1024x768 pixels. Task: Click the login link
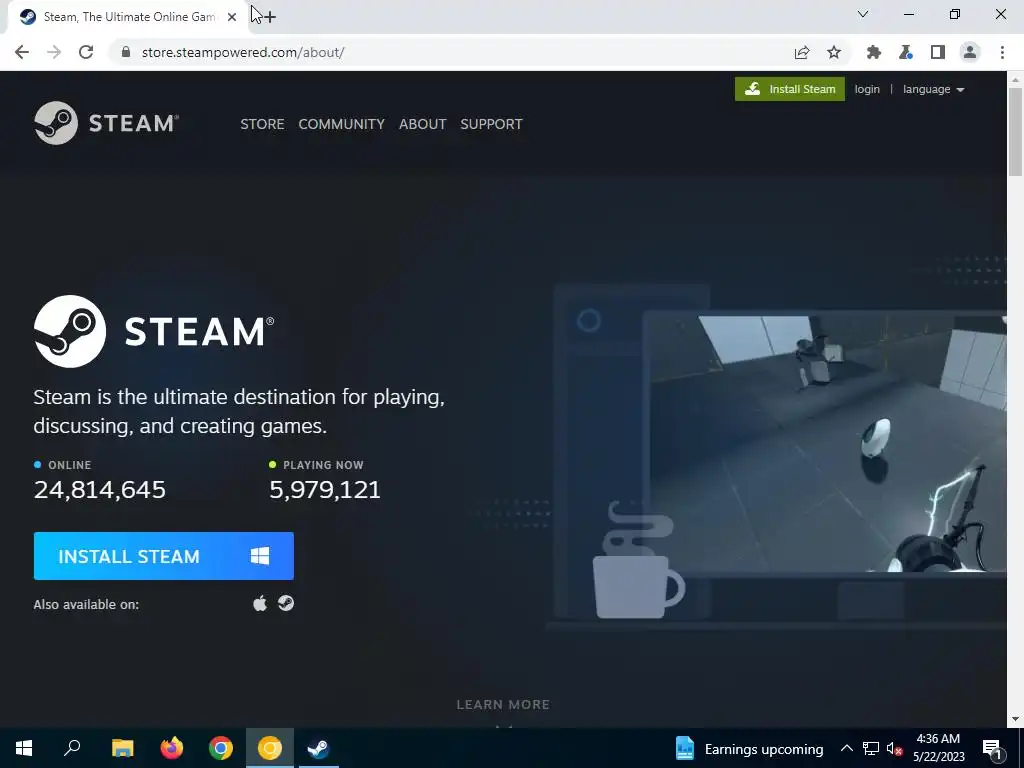(x=867, y=89)
